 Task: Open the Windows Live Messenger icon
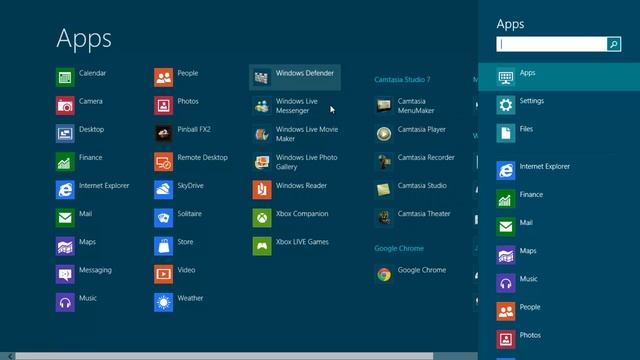(x=262, y=106)
